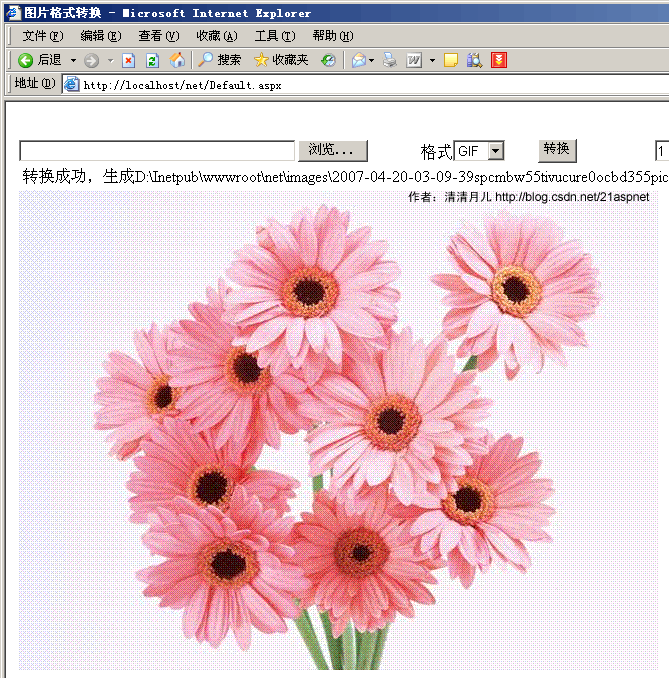Open the 编辑(E) menu

[101, 36]
